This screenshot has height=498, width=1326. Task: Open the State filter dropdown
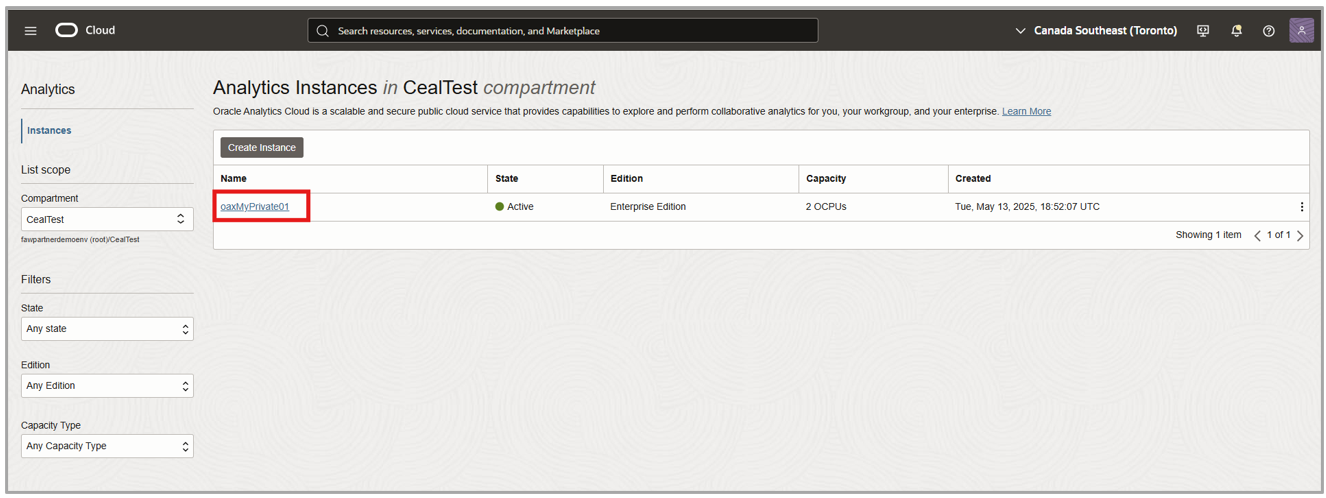pos(107,329)
